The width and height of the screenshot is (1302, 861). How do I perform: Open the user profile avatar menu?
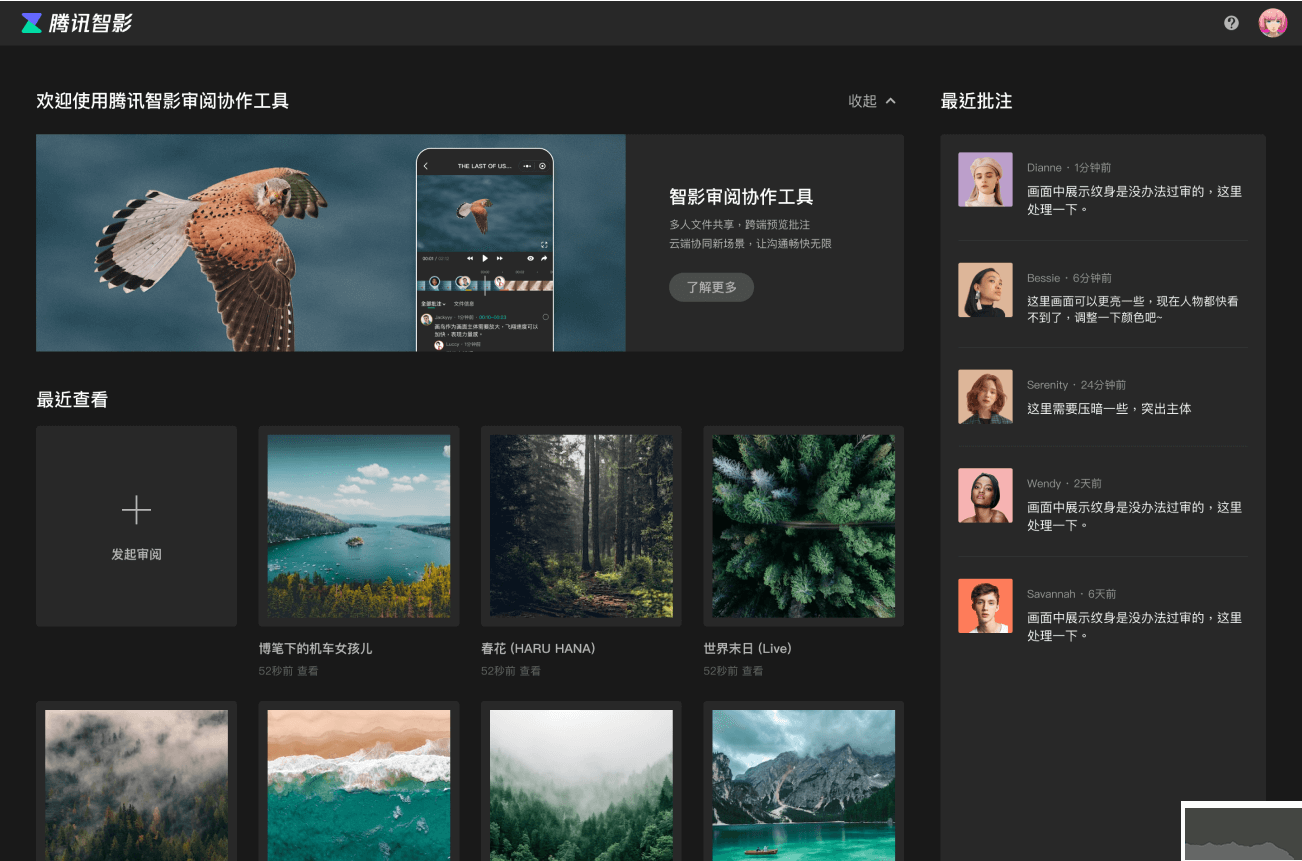pos(1272,23)
